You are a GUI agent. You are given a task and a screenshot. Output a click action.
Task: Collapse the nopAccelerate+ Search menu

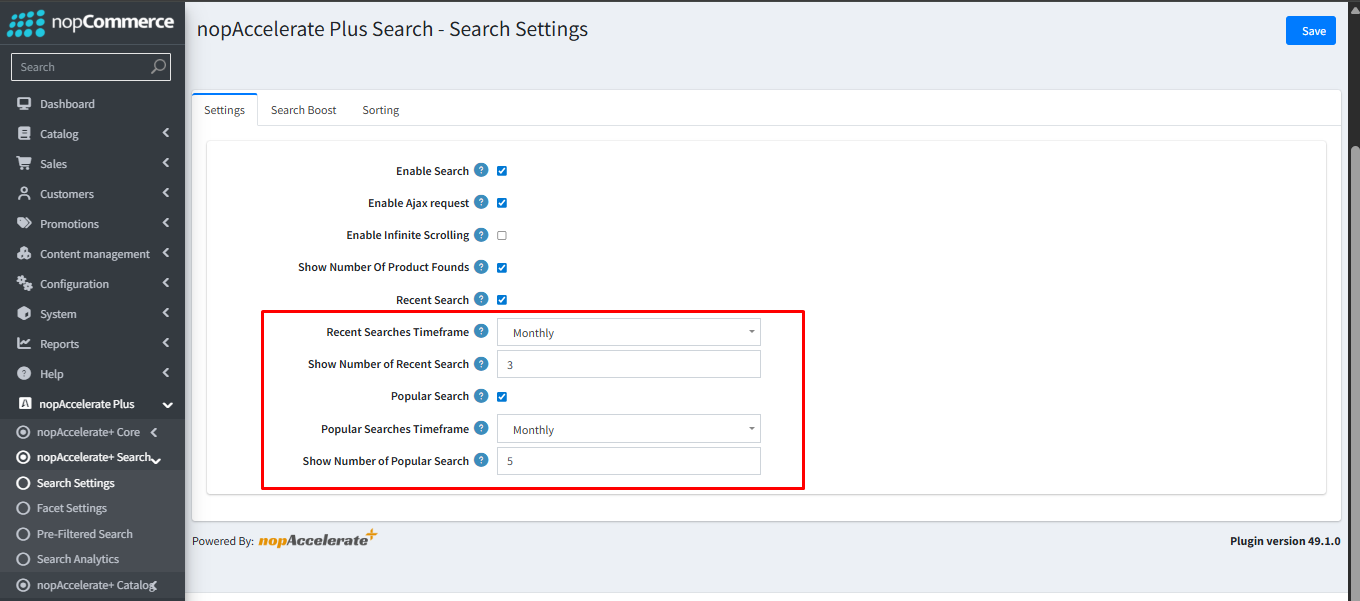point(155,458)
